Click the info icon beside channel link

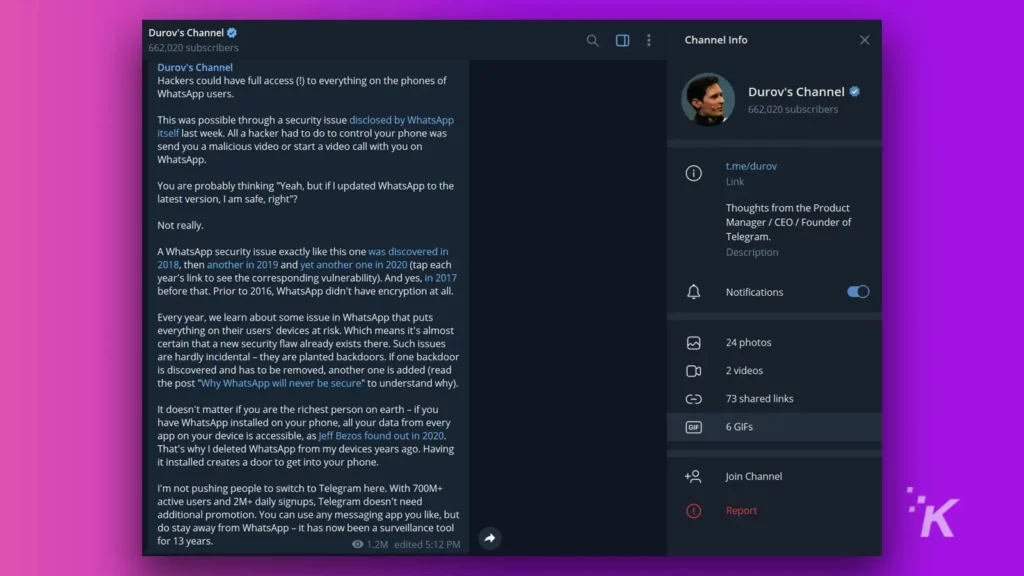point(694,173)
